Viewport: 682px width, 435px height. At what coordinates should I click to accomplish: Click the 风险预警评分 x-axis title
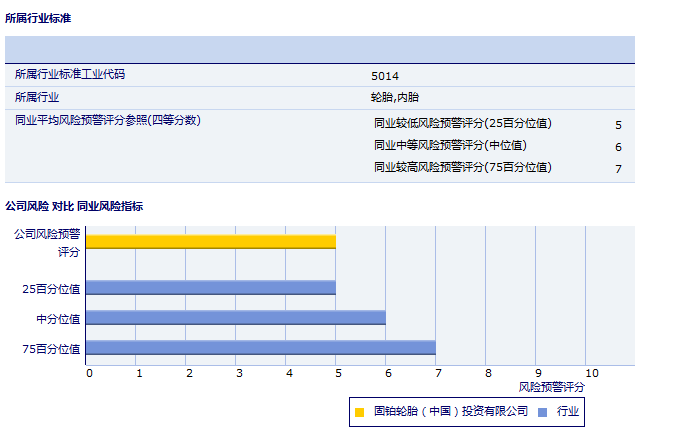(x=552, y=386)
